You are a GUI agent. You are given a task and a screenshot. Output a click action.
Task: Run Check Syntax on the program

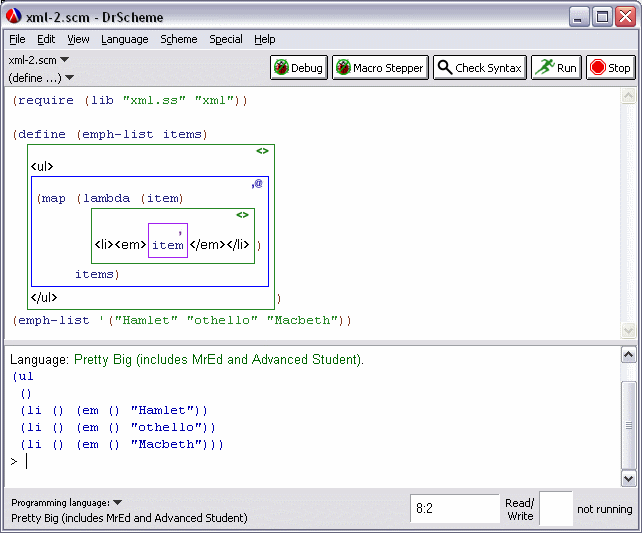pos(480,68)
